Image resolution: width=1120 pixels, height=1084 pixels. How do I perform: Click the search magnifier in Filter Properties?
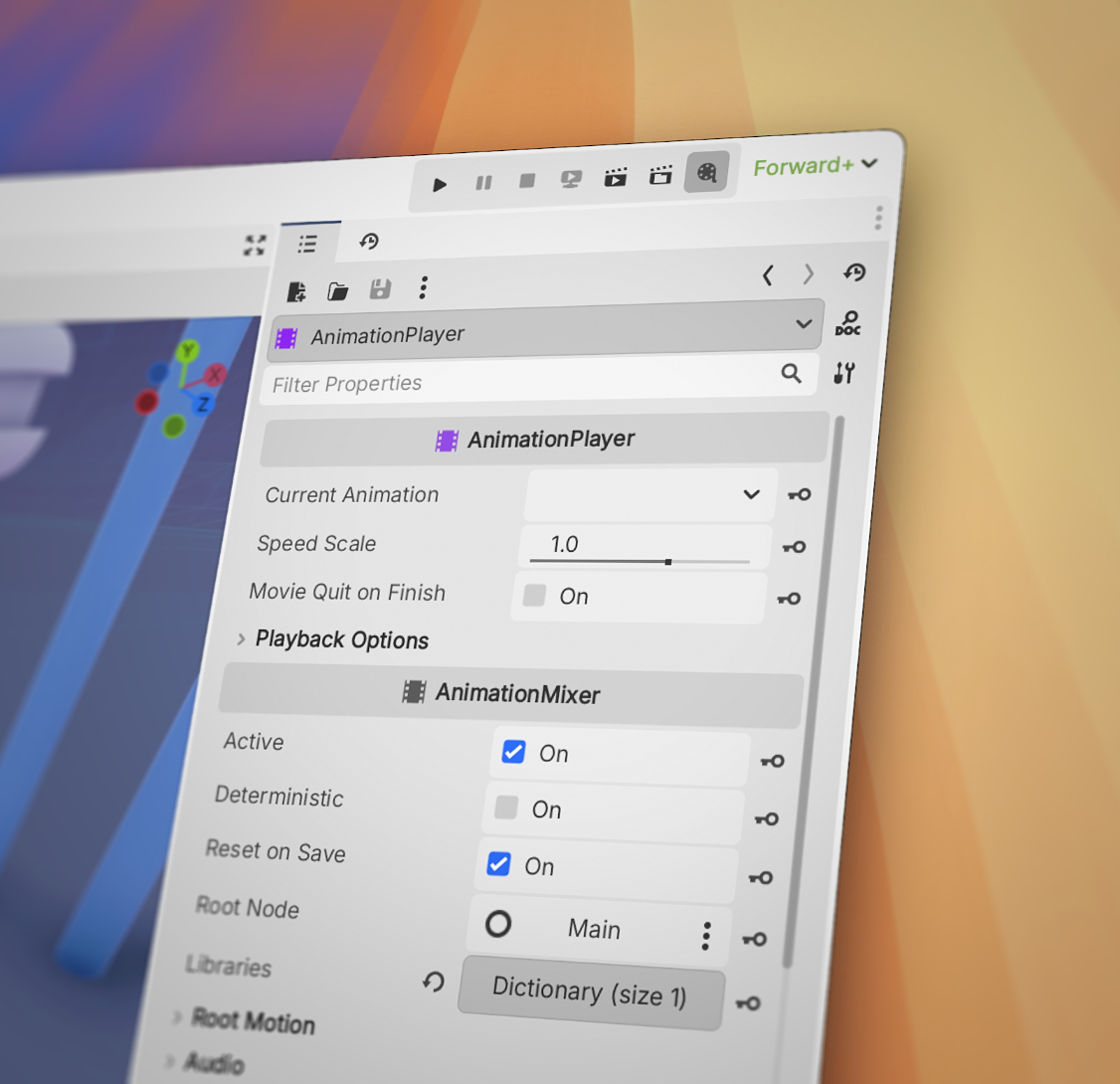[791, 373]
